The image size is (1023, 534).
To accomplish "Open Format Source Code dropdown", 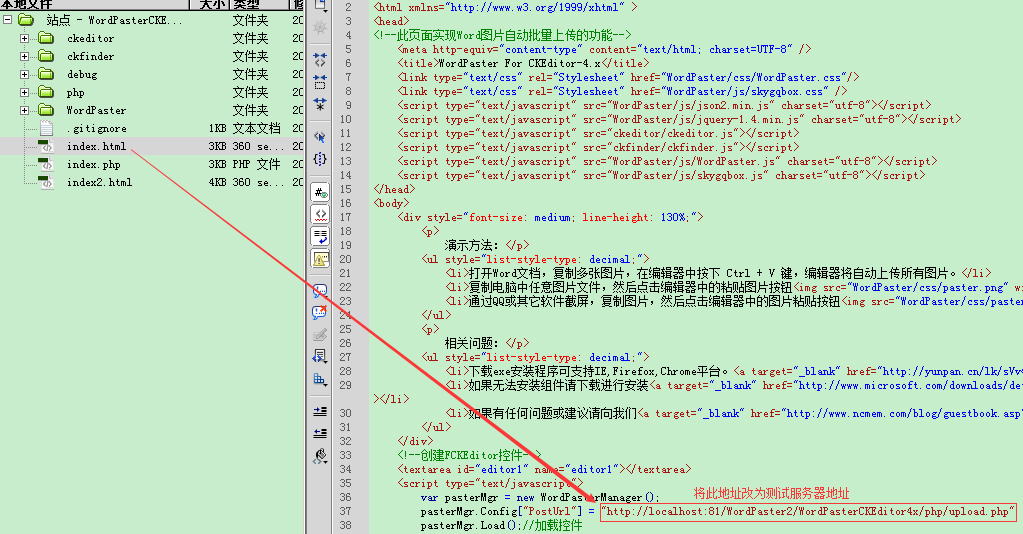I will tap(320, 456).
